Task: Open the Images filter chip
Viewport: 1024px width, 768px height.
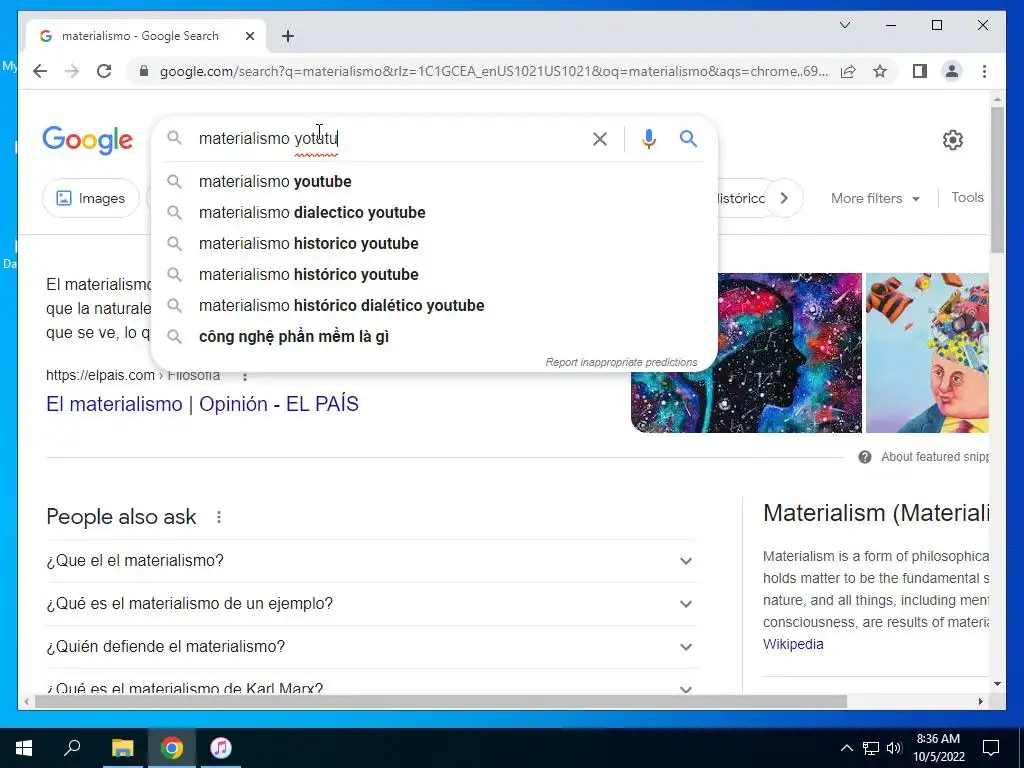Action: click(91, 198)
